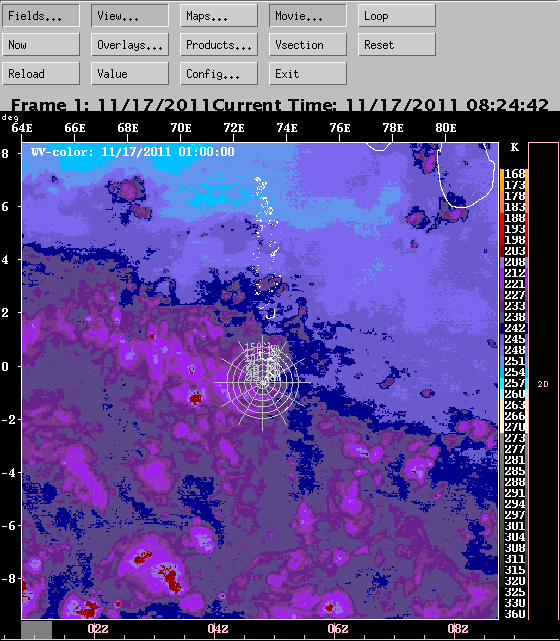560x641 pixels.
Task: Click the Reload button
Action: point(41,74)
